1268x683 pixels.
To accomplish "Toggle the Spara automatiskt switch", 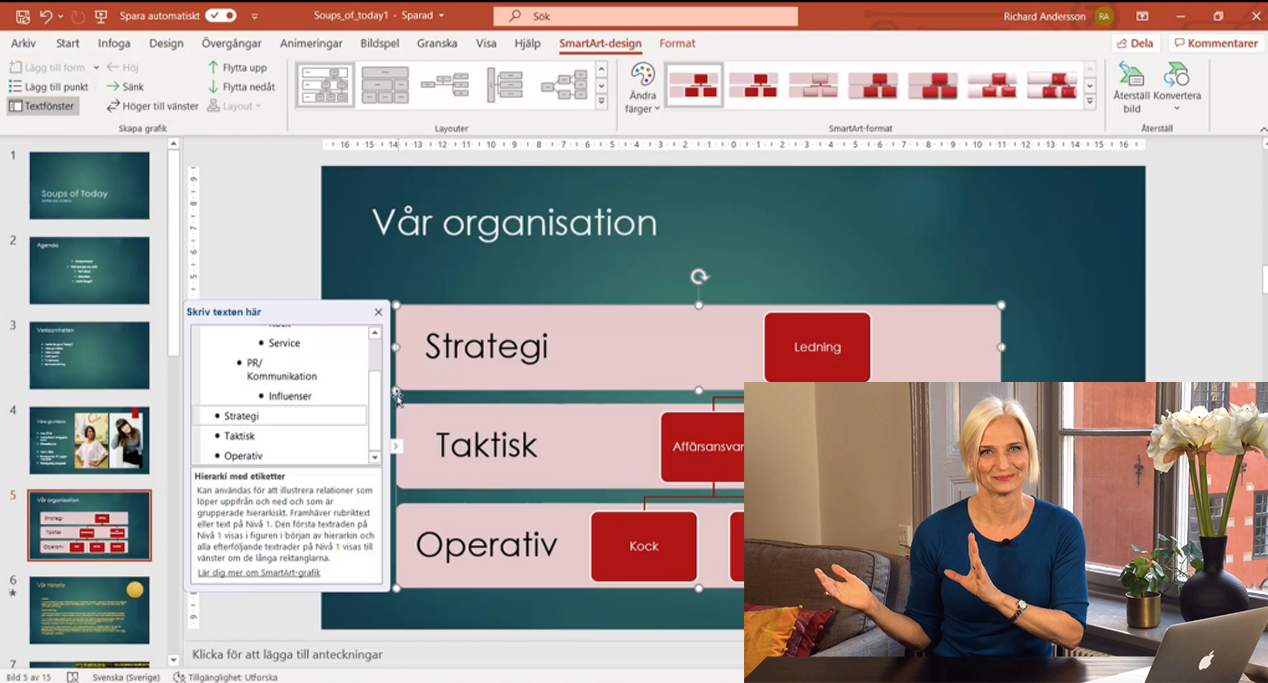I will coord(221,16).
